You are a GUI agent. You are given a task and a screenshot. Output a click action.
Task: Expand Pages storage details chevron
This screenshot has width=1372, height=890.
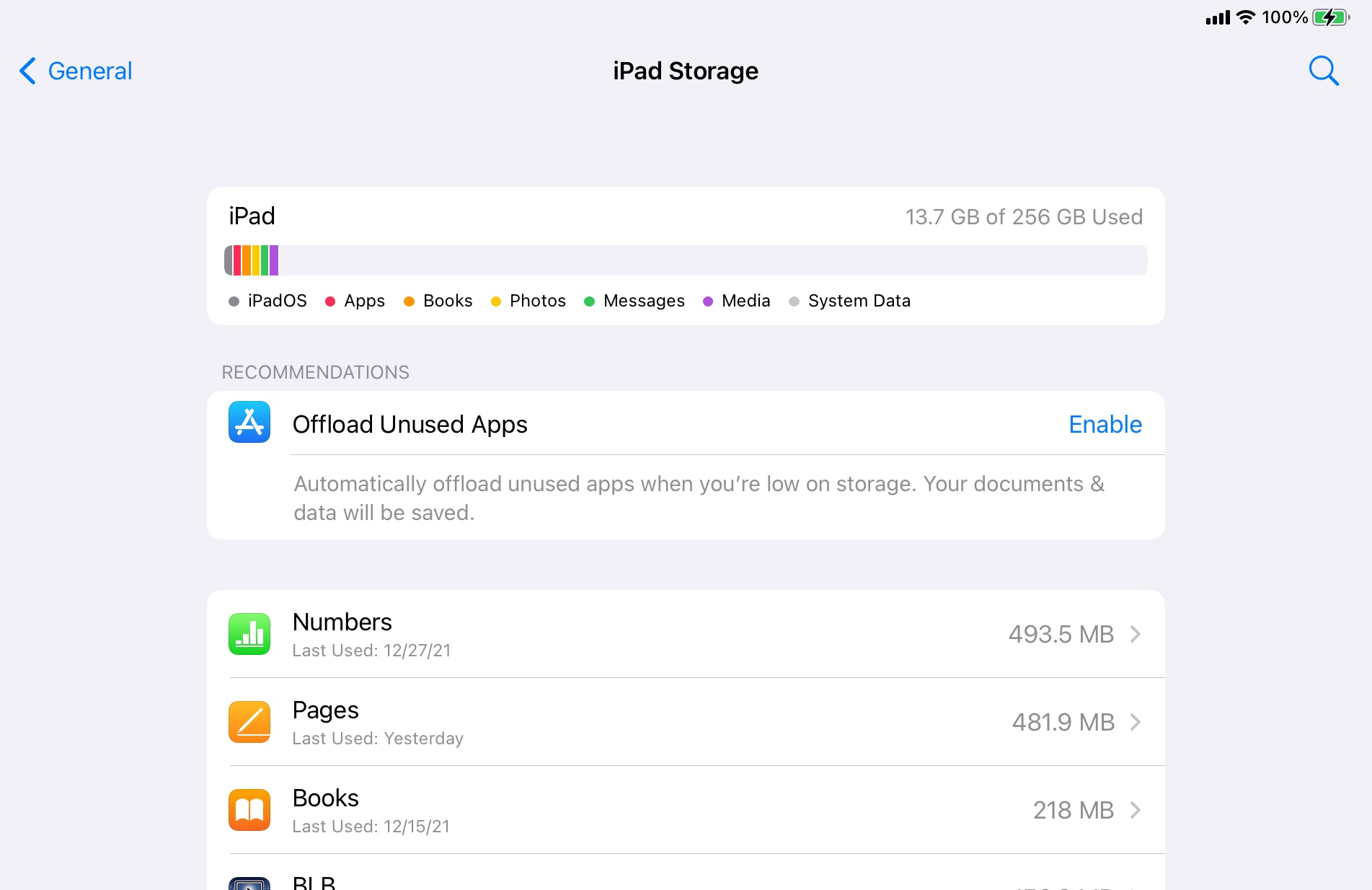(x=1136, y=722)
